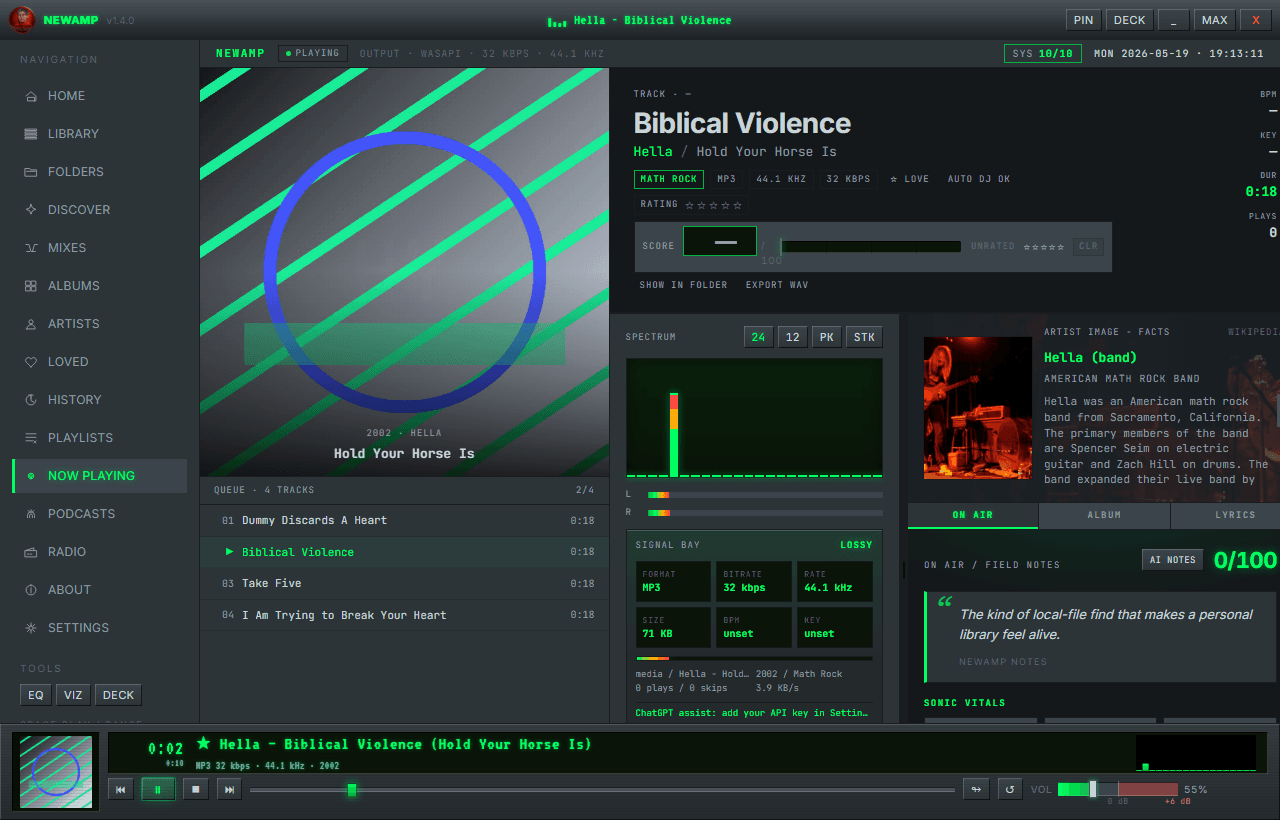Viewport: 1280px width, 820px height.
Task: Generate AI Notes
Action: pyautogui.click(x=1173, y=560)
